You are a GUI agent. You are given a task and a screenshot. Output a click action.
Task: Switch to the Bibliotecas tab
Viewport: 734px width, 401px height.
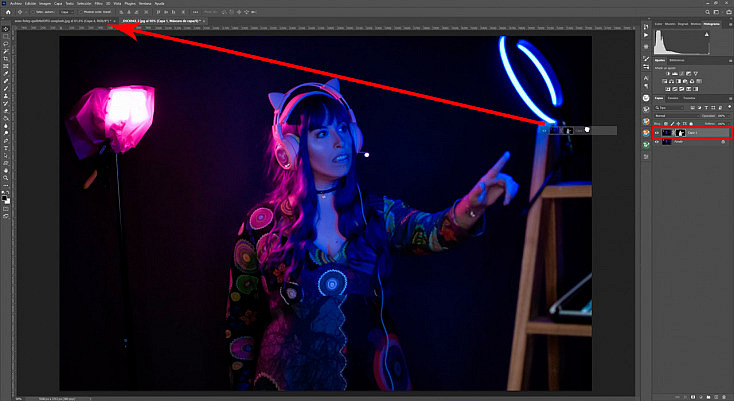coord(677,60)
